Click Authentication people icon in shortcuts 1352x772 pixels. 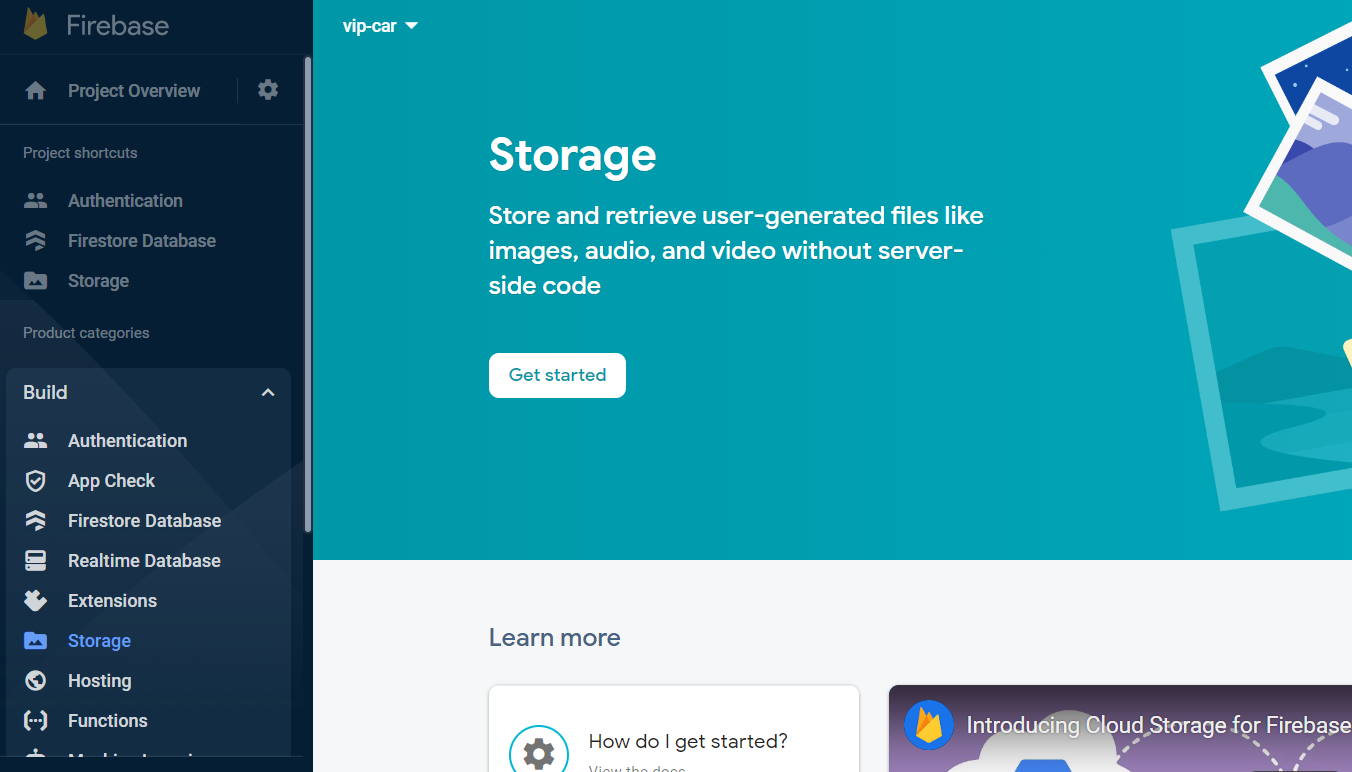(36, 201)
